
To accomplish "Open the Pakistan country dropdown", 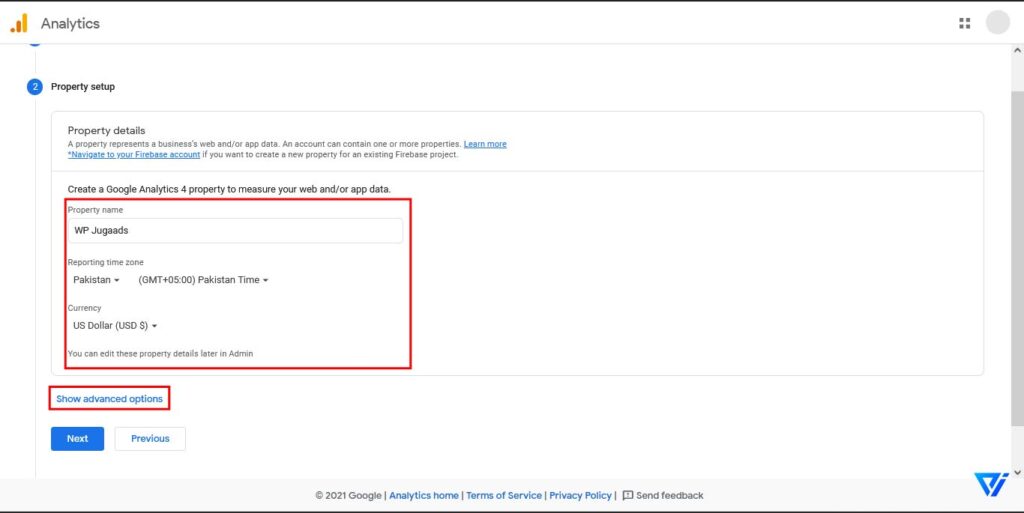I will 96,280.
